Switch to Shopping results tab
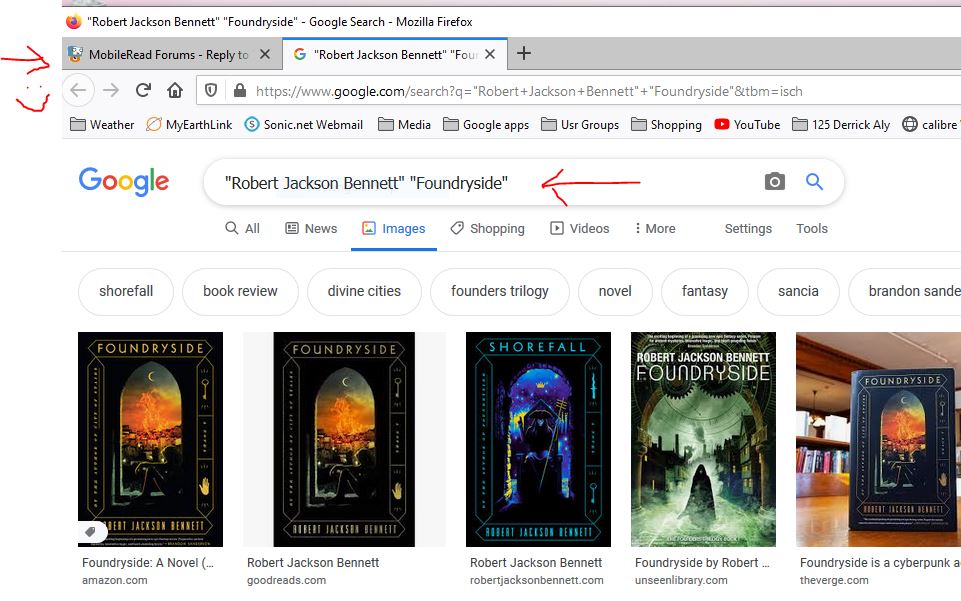The height and width of the screenshot is (601, 961). pos(487,229)
